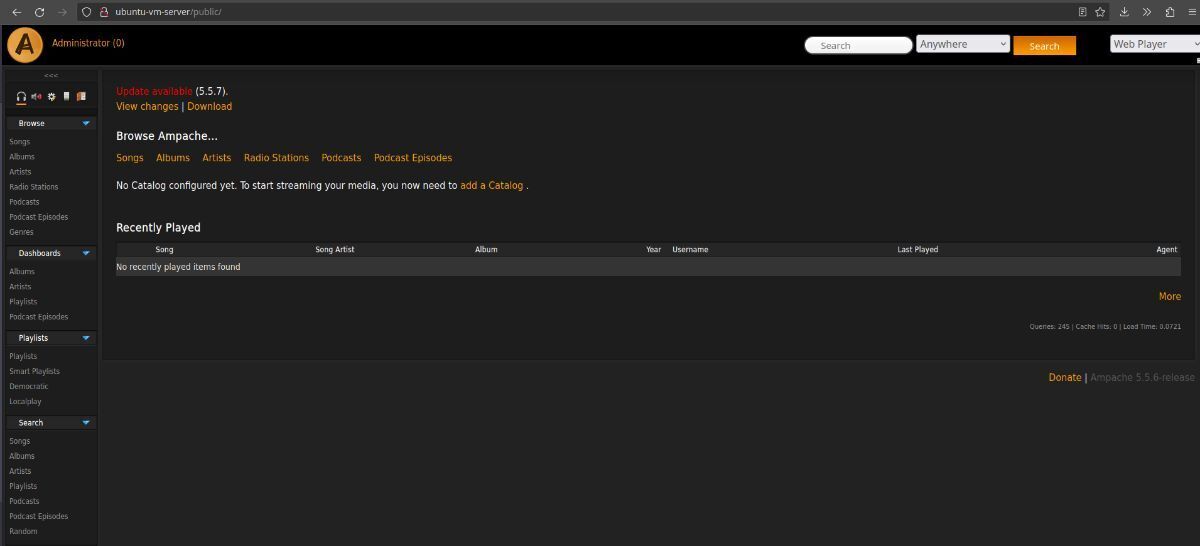Open the Web Player dropdown

click(x=1156, y=44)
